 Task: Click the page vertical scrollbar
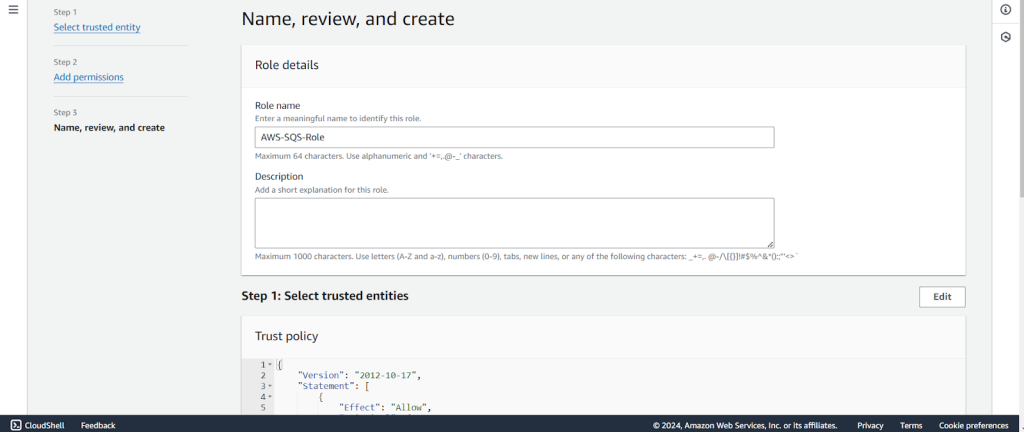[x=1021, y=98]
